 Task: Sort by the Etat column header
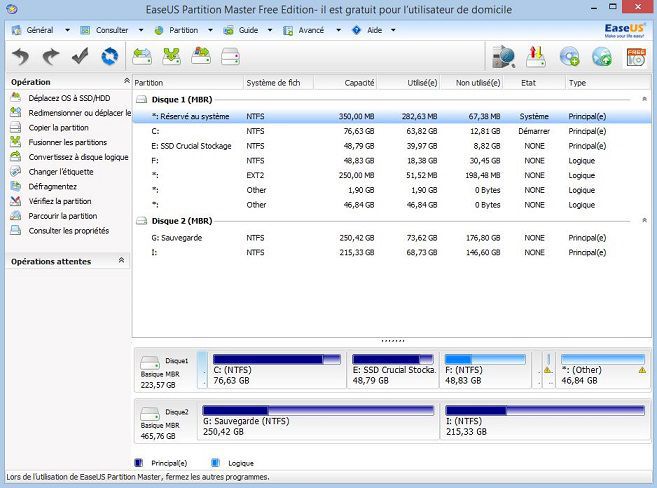pos(534,83)
